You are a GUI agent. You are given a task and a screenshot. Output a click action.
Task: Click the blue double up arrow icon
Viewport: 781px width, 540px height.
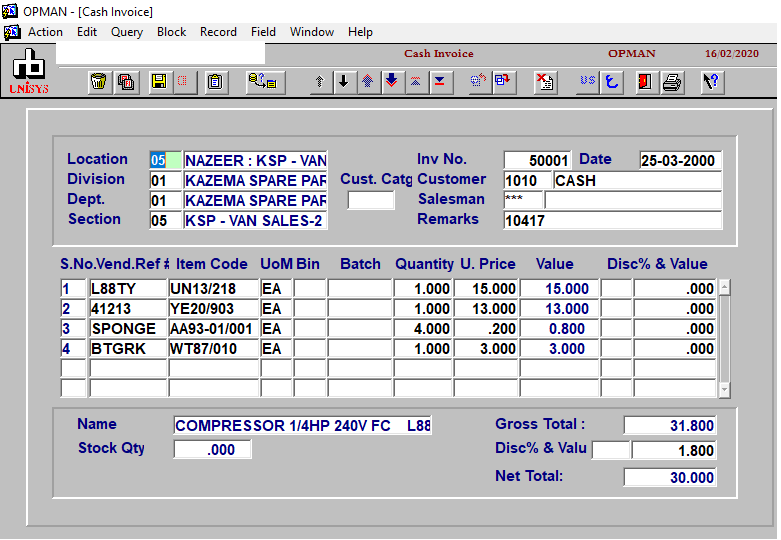point(368,82)
